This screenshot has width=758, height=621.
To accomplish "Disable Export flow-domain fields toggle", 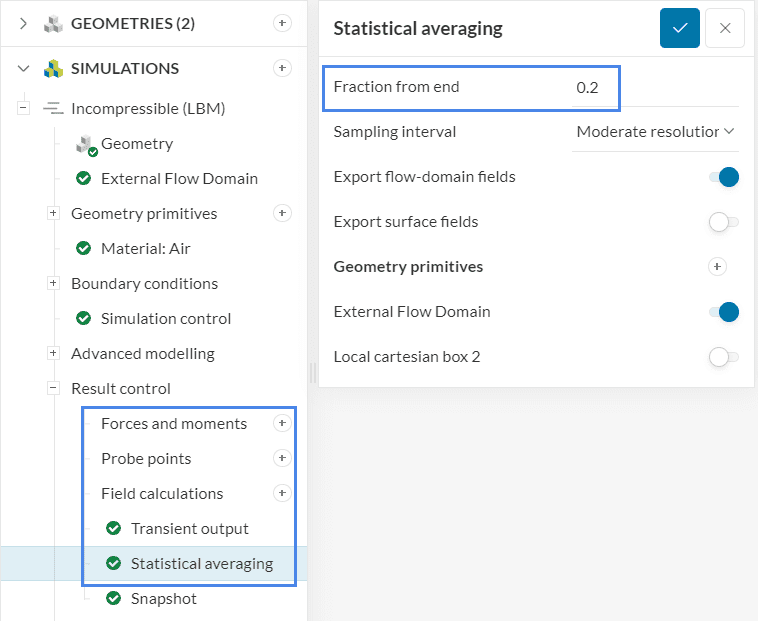I will click(723, 177).
